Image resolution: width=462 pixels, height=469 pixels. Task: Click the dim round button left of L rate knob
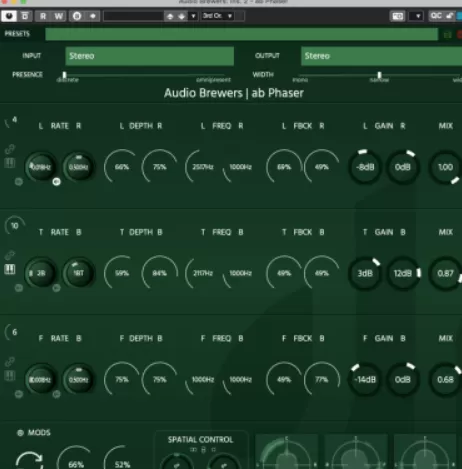point(19,182)
